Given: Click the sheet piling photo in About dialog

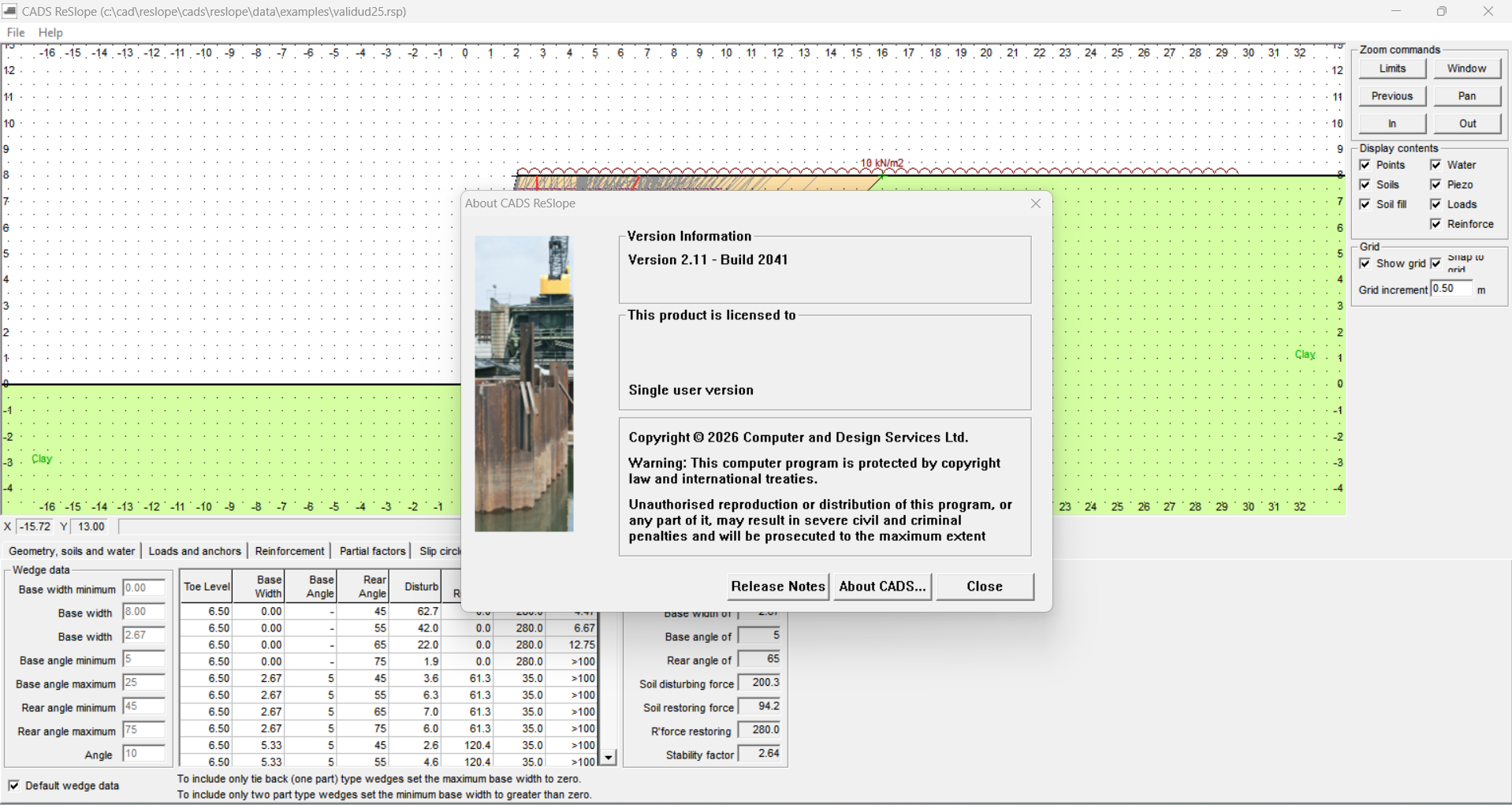Looking at the screenshot, I should 523,383.
